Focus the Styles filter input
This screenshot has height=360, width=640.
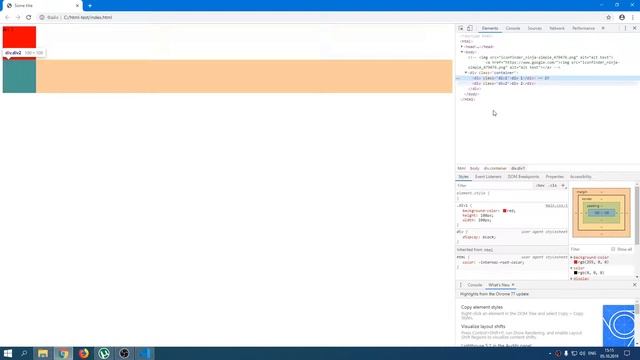click(494, 186)
